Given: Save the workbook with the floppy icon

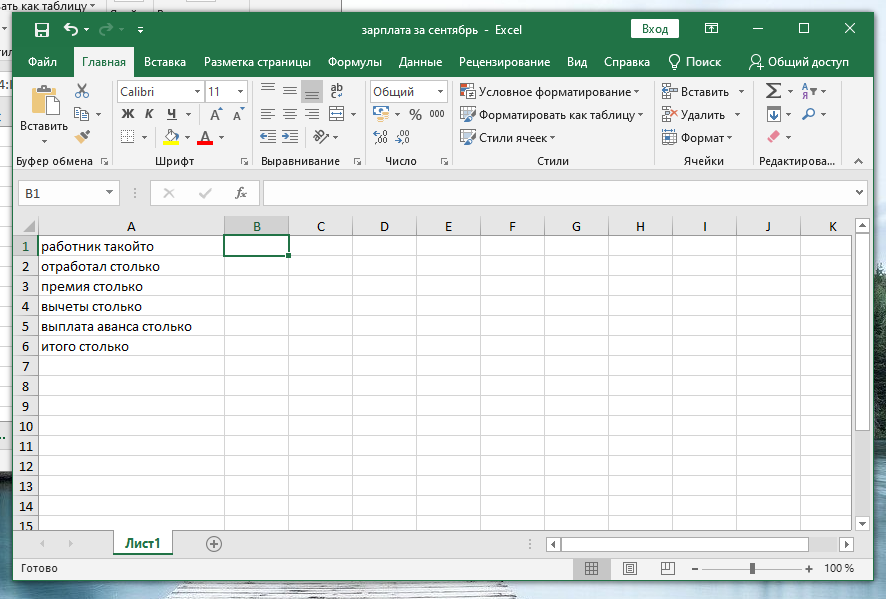Looking at the screenshot, I should coord(42,29).
